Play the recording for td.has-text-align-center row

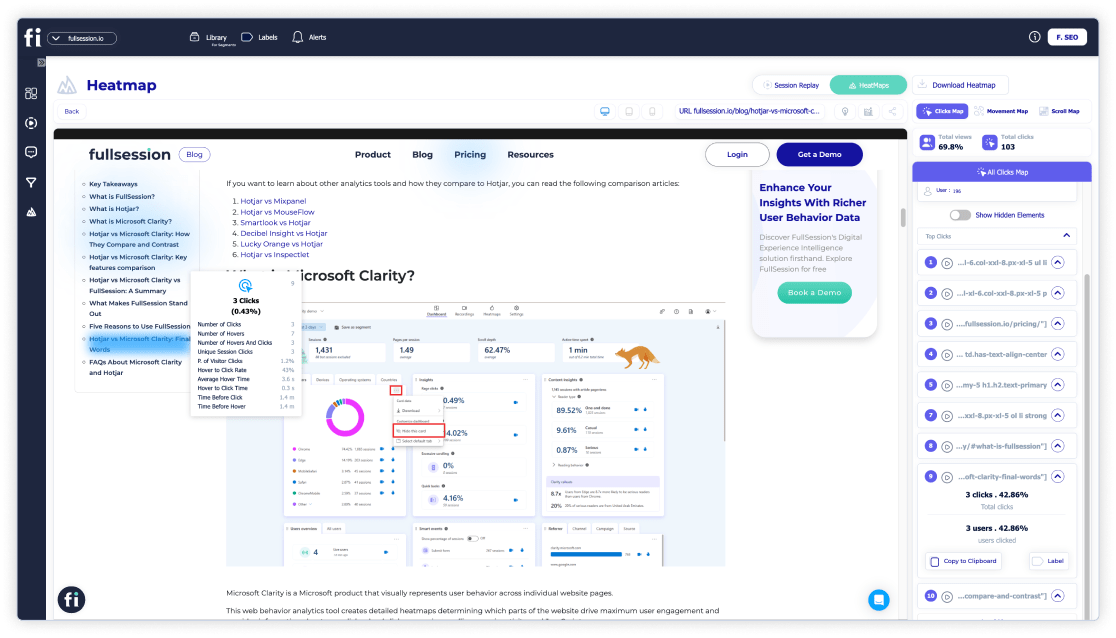[947, 355]
